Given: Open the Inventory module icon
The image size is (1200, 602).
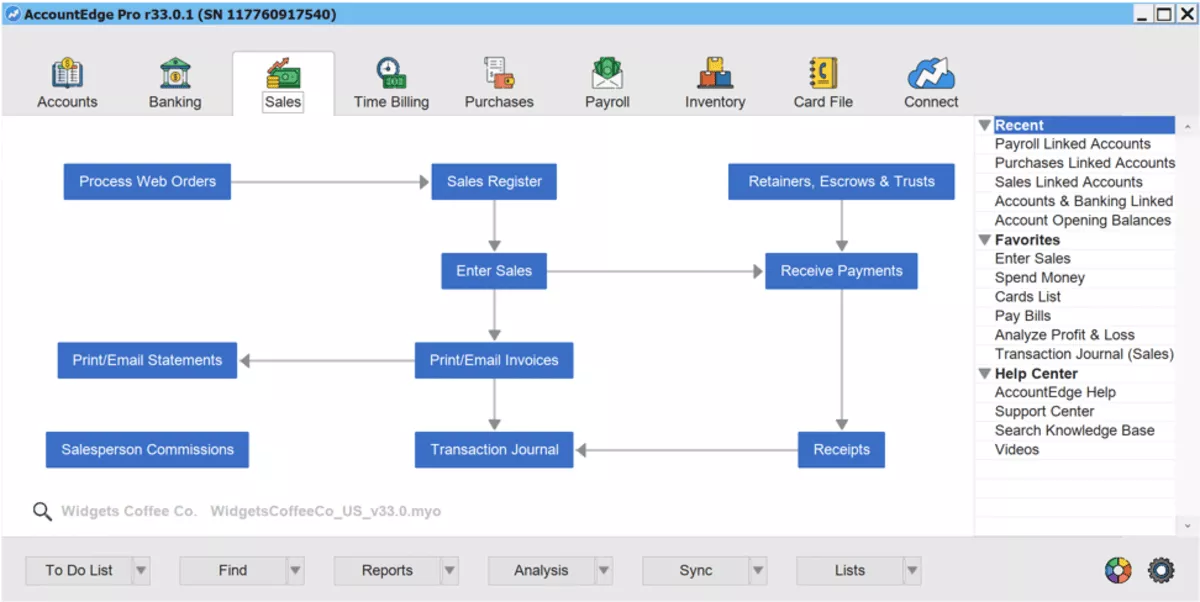Looking at the screenshot, I should (715, 80).
